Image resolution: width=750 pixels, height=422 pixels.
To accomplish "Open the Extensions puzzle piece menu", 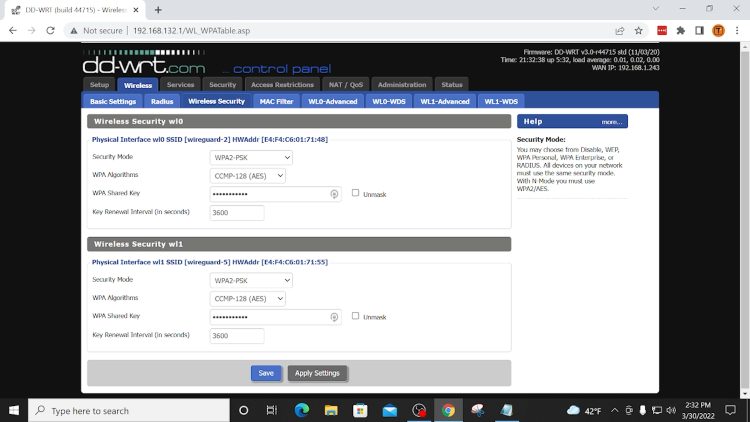I will [x=681, y=31].
